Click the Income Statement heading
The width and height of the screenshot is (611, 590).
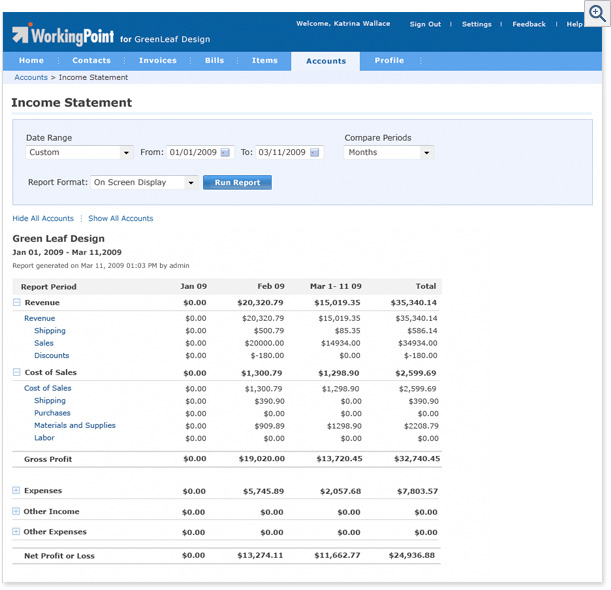coord(72,102)
